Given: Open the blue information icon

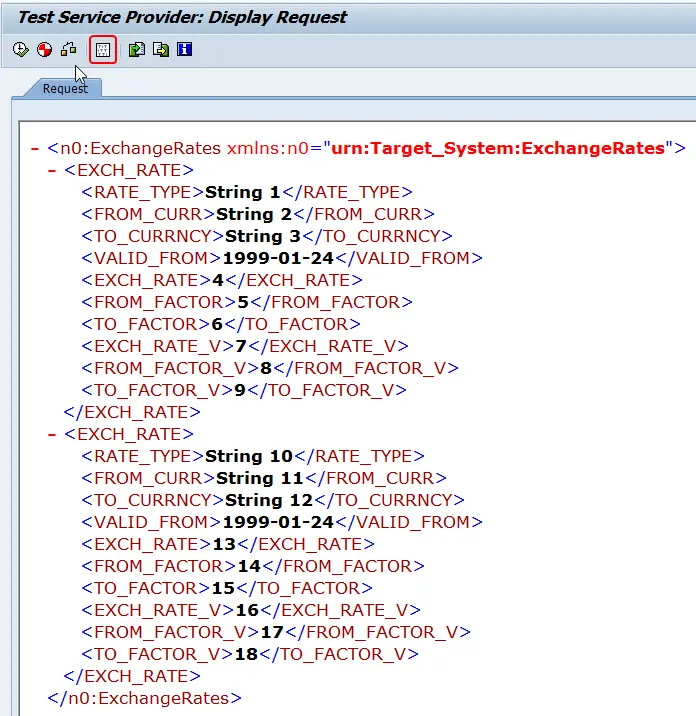Looking at the screenshot, I should 185,49.
